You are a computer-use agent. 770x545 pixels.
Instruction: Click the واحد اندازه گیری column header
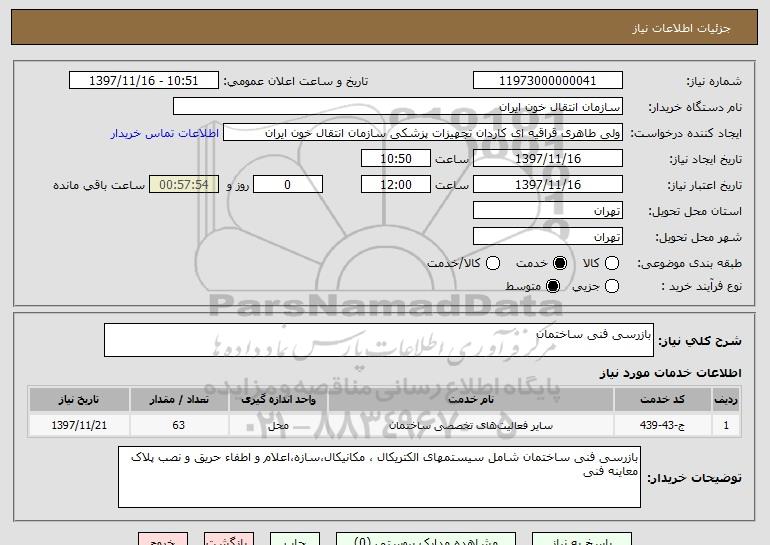(x=278, y=400)
